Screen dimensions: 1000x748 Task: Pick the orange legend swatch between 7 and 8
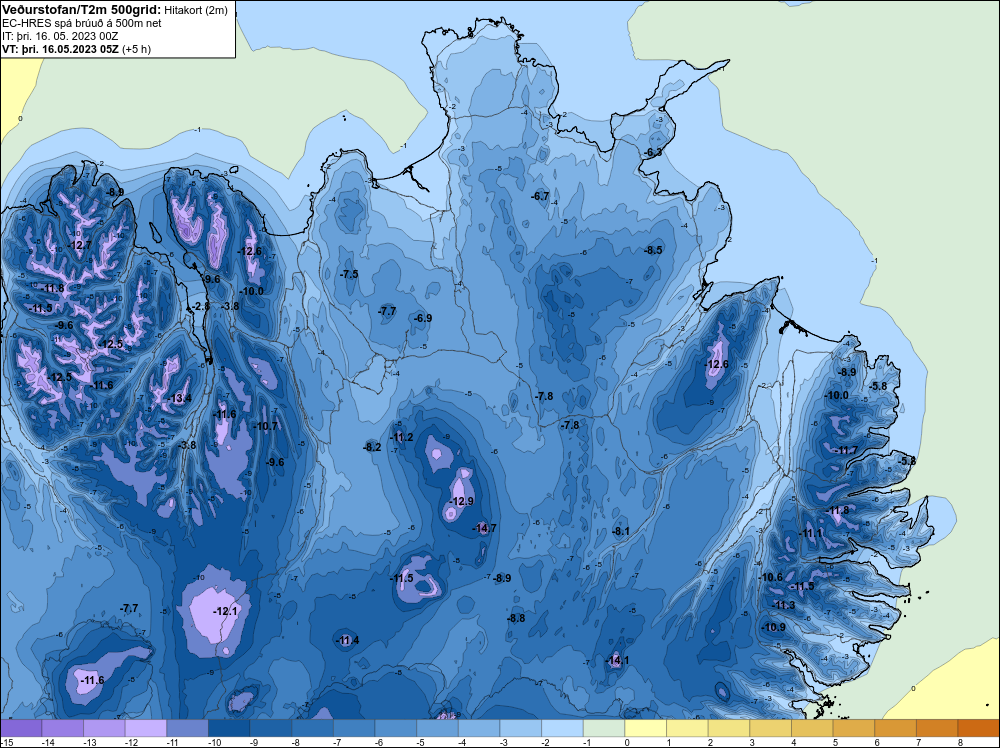937,728
